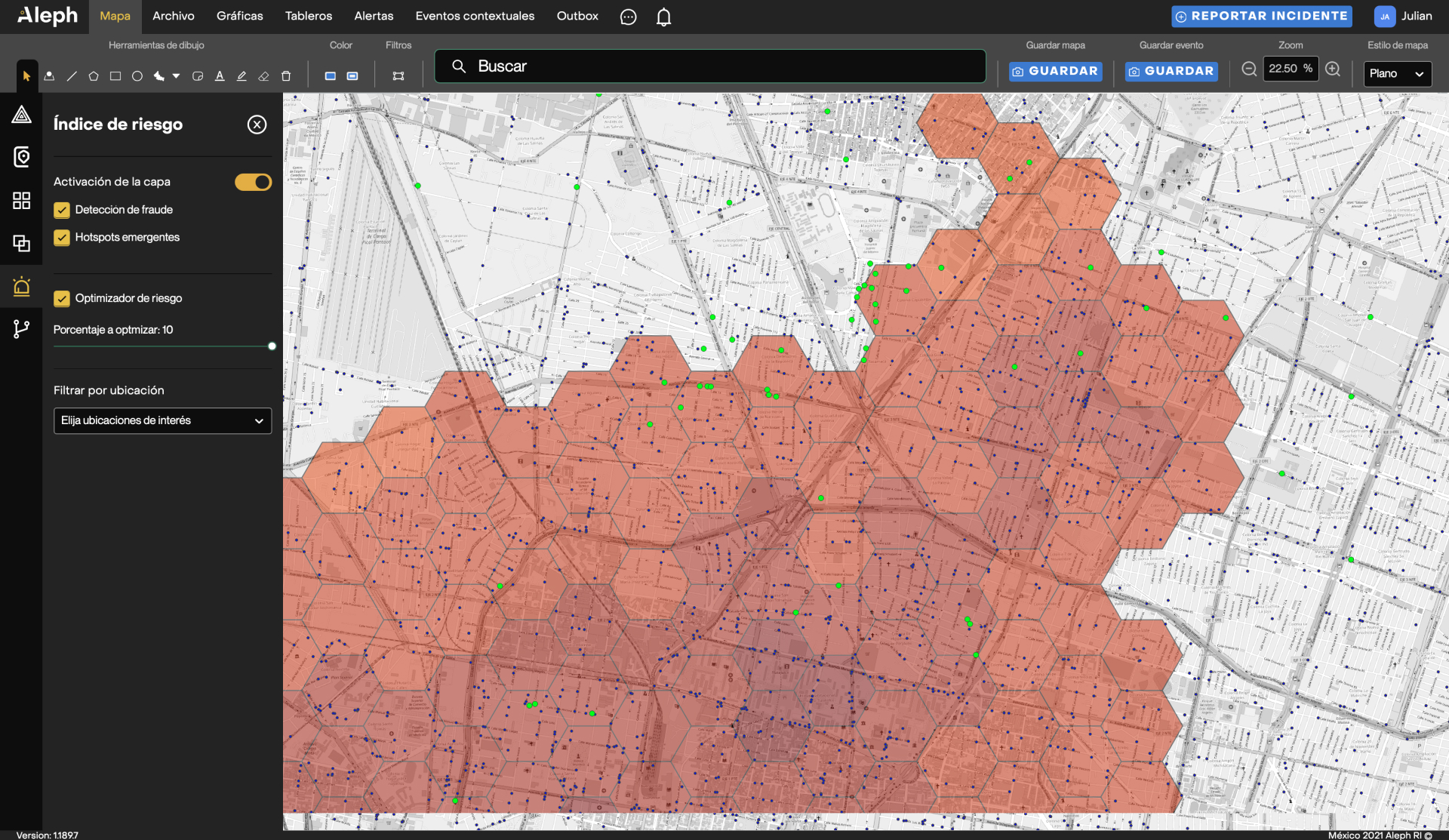This screenshot has width=1449, height=840.
Task: Open the Plano map style dropdown
Action: coord(1397,73)
